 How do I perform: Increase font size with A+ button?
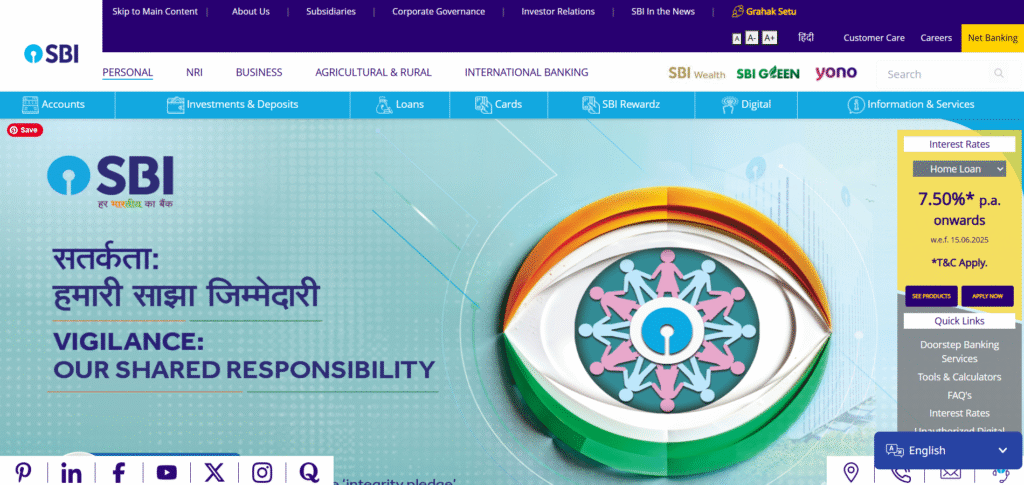[769, 38]
